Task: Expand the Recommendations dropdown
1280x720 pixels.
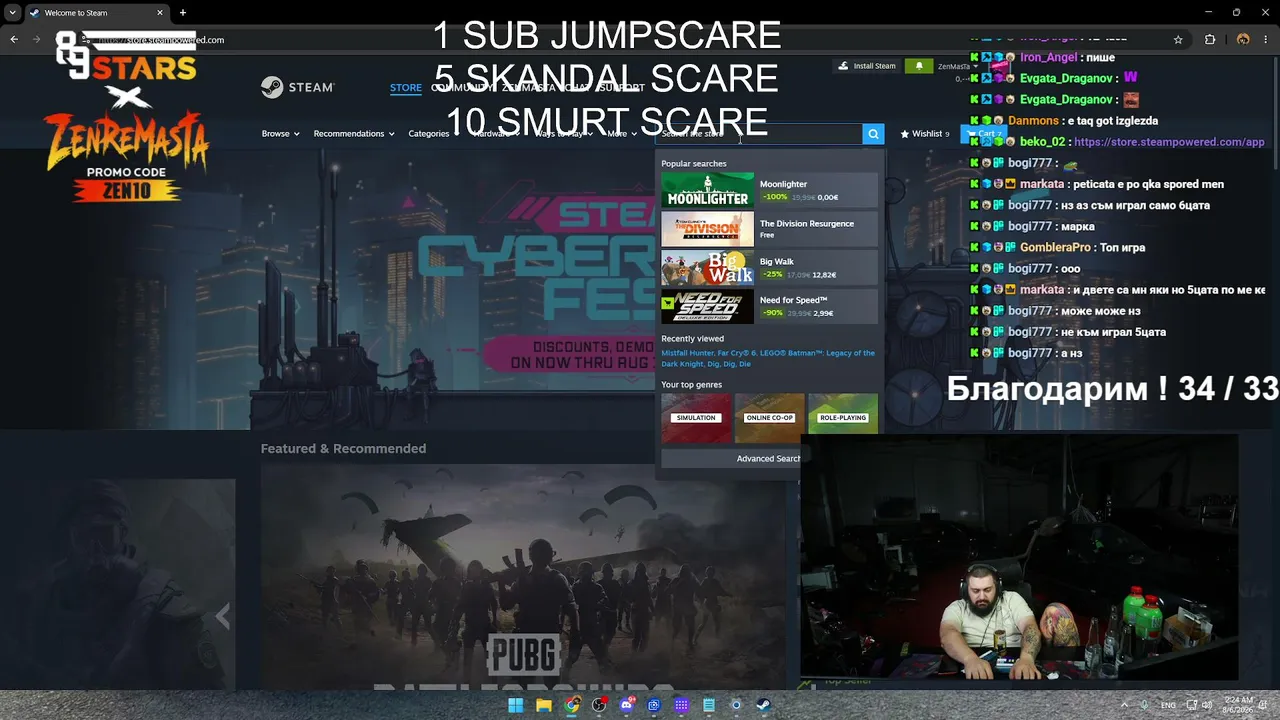Action: [354, 134]
